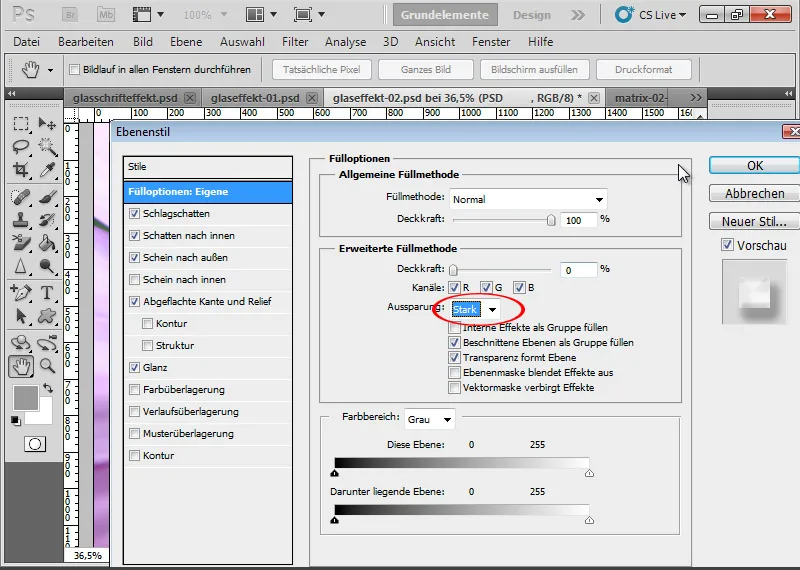This screenshot has width=800, height=570.
Task: Toggle the Vorschau checkbox
Action: 728,245
